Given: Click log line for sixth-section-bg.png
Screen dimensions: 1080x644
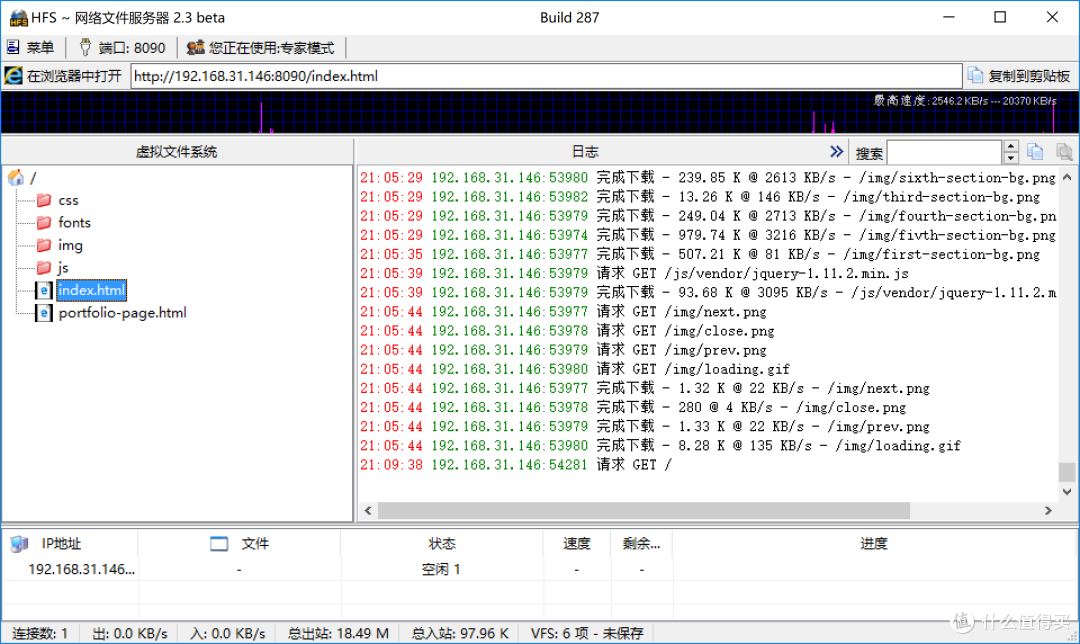Looking at the screenshot, I should tap(707, 178).
